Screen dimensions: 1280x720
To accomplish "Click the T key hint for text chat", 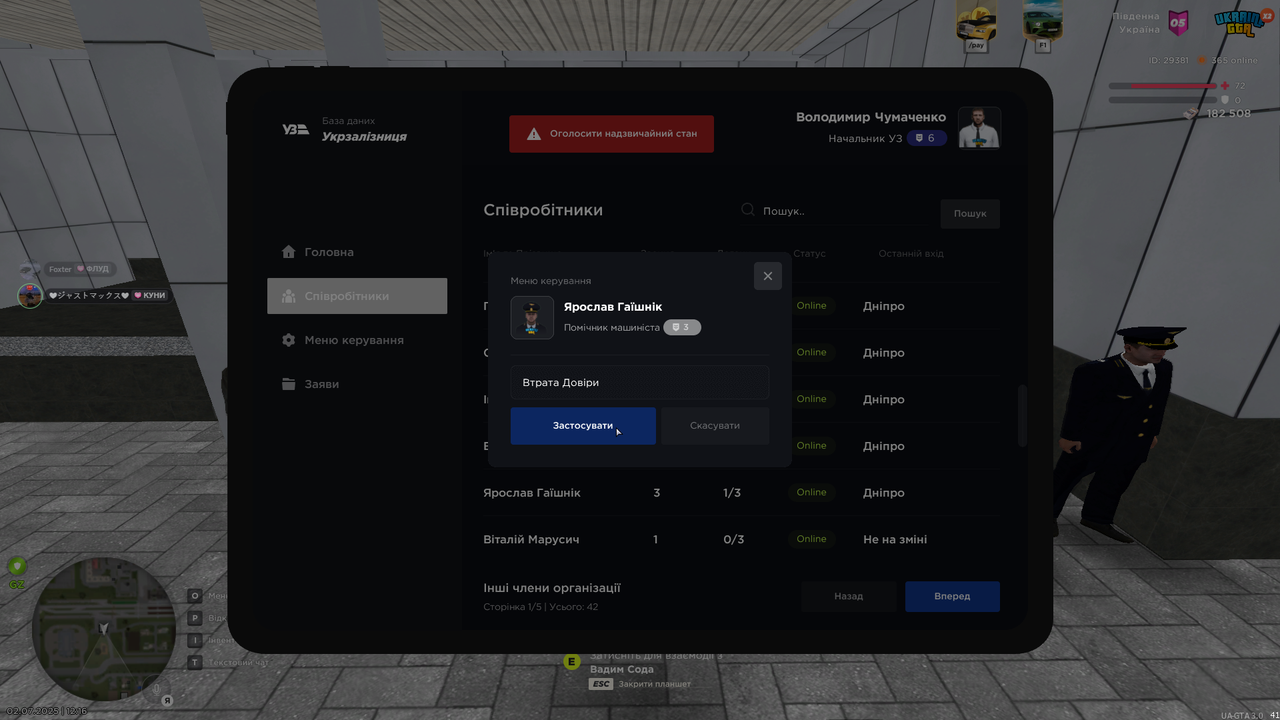I will [196, 662].
